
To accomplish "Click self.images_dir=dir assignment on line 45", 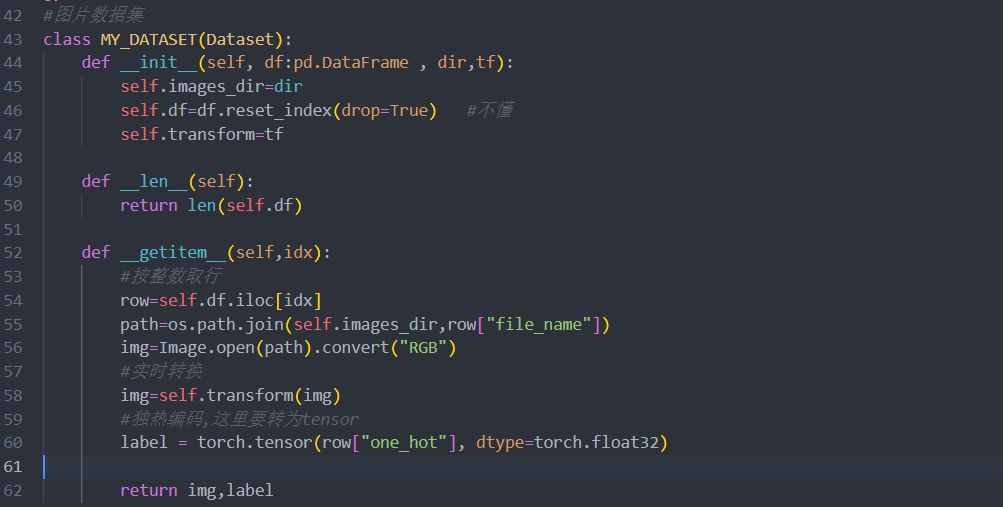I will pos(211,86).
